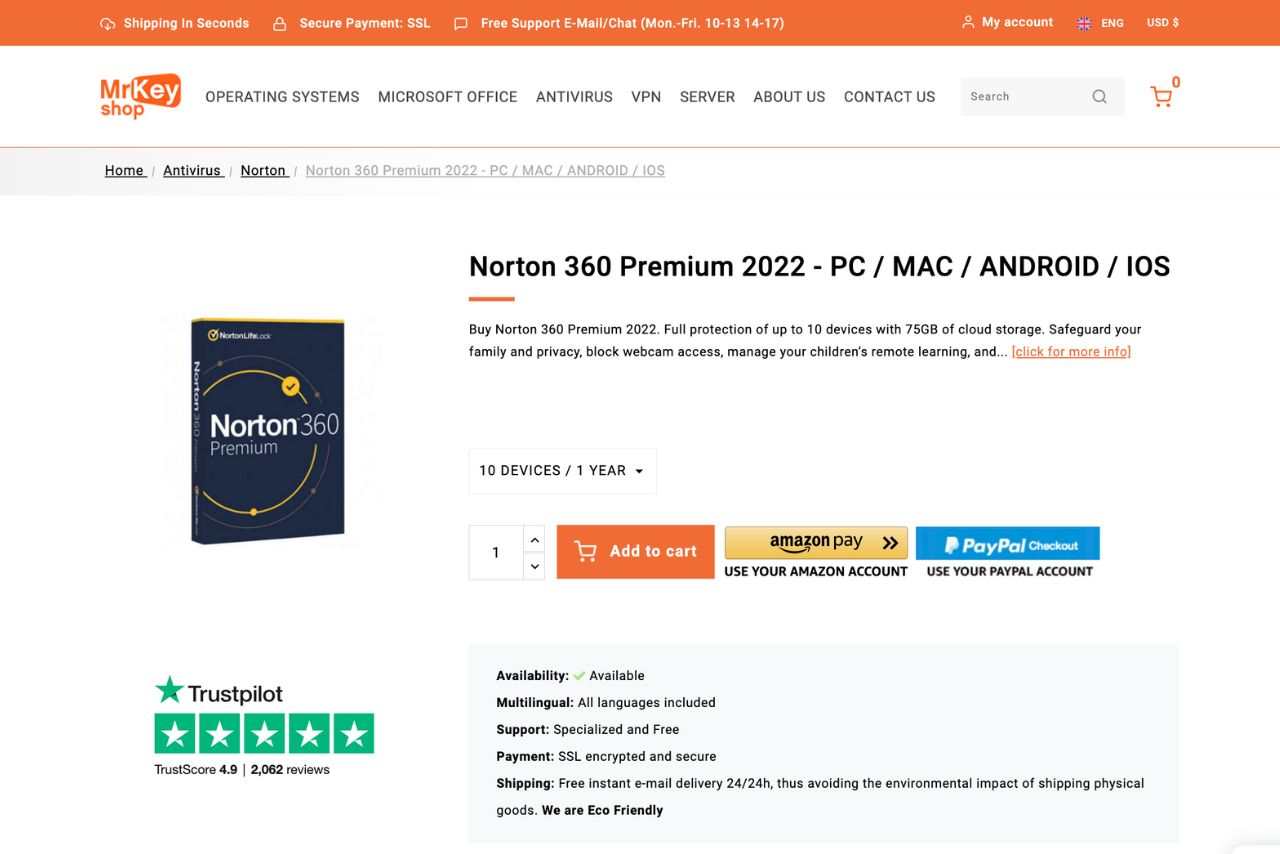
Task: Open the click for more info link
Action: [1070, 351]
